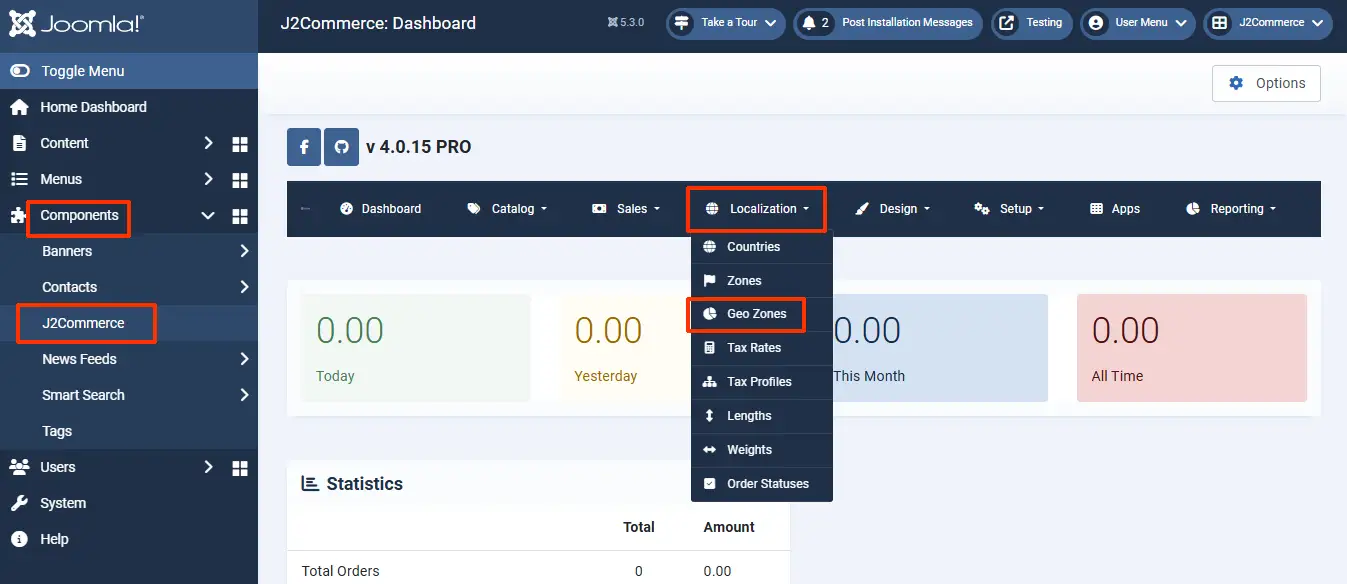
Task: Expand the Content menu chevron
Action: click(208, 143)
